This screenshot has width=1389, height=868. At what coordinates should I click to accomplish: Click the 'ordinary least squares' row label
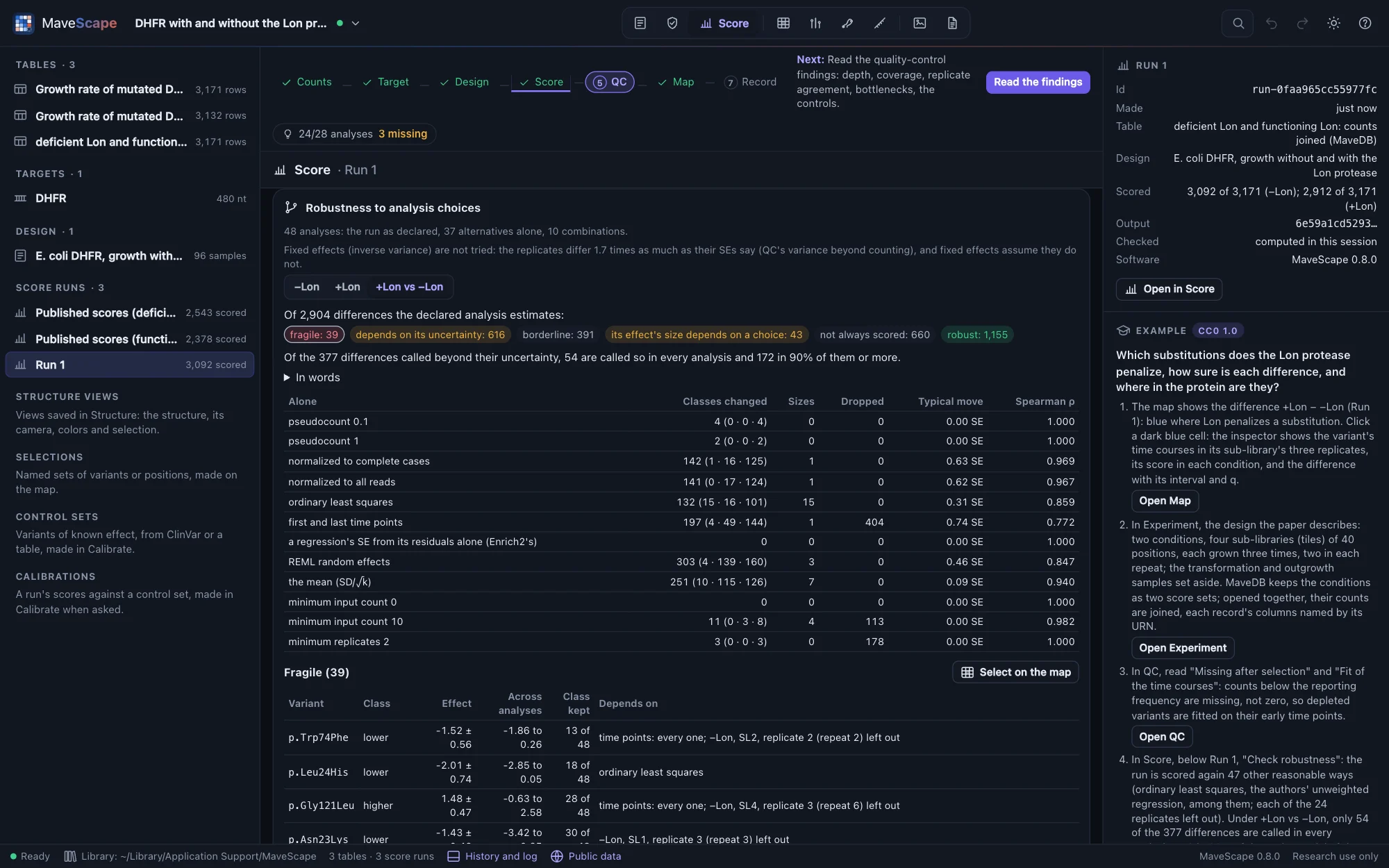coord(340,502)
